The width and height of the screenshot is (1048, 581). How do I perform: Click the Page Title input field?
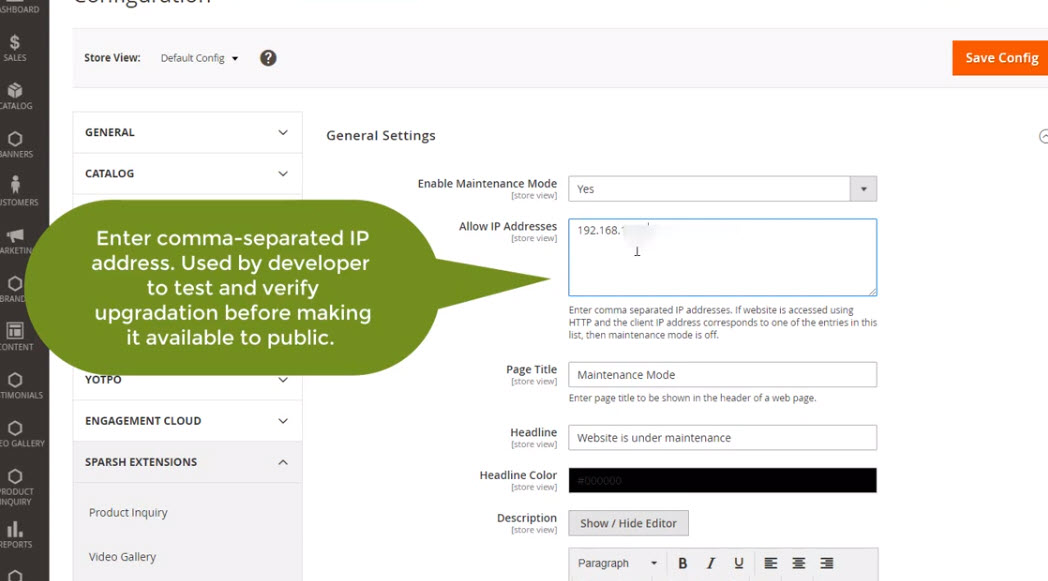tap(722, 374)
